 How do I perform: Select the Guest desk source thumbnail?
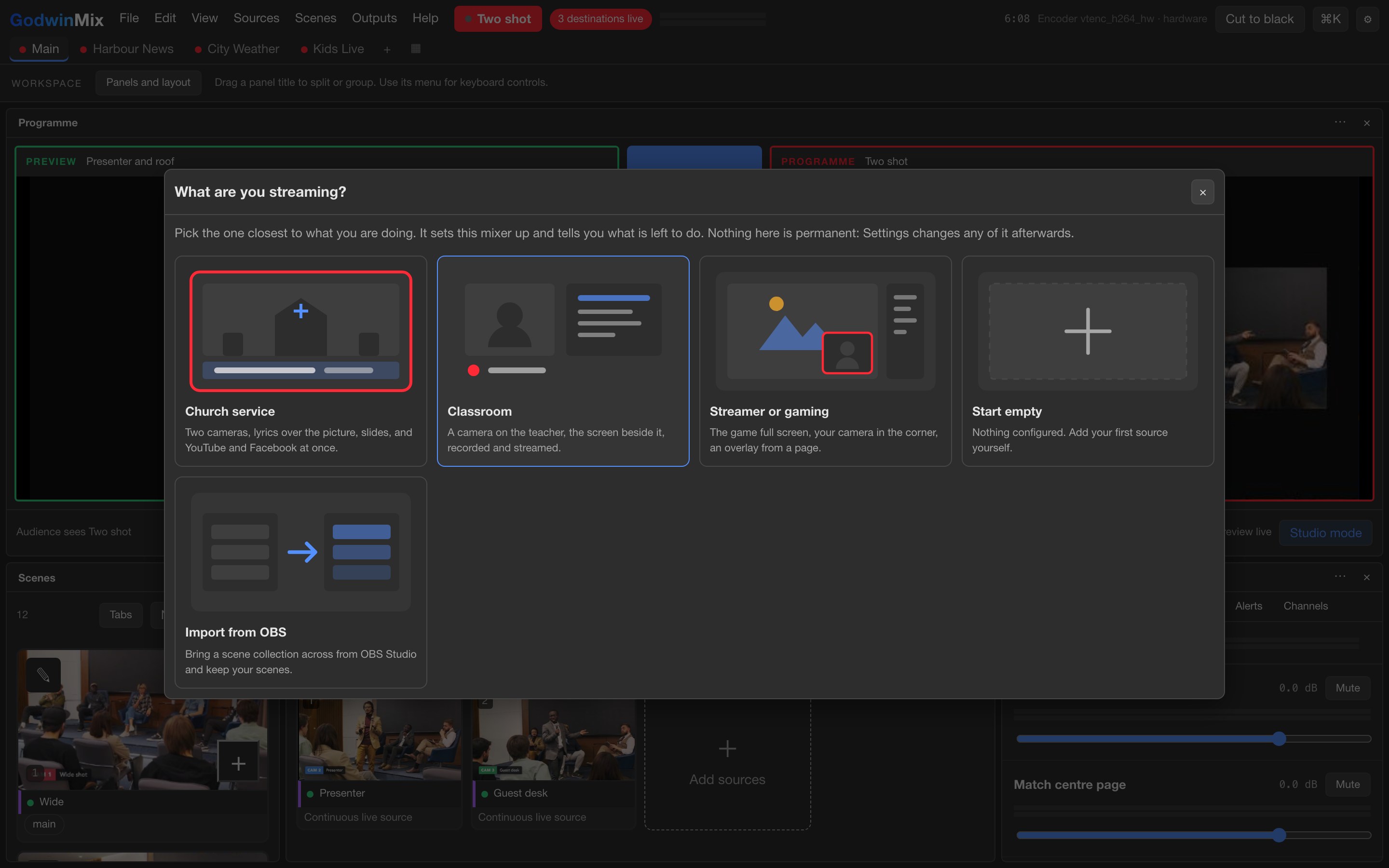[x=553, y=739]
